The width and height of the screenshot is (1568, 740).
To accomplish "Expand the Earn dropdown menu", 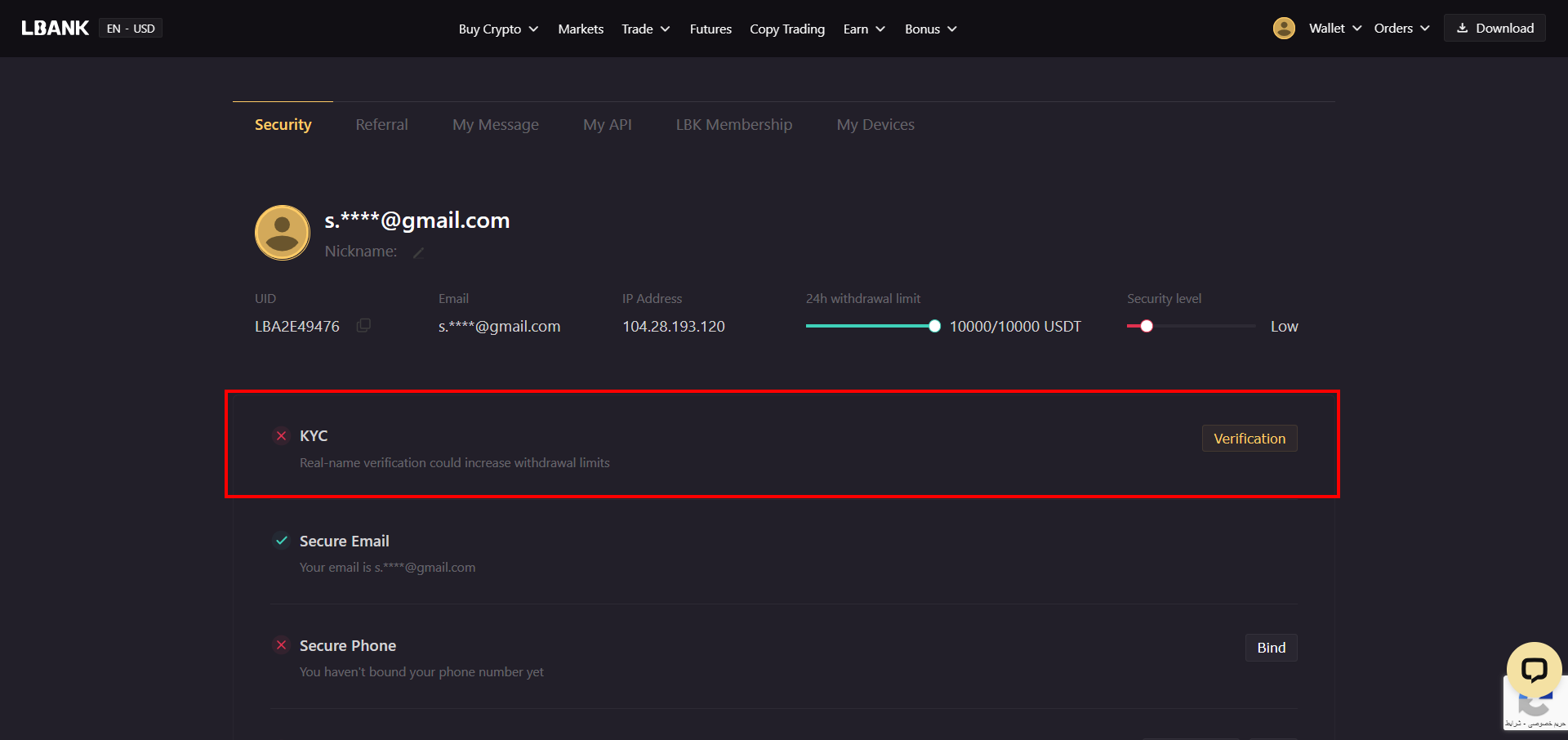I will [864, 29].
